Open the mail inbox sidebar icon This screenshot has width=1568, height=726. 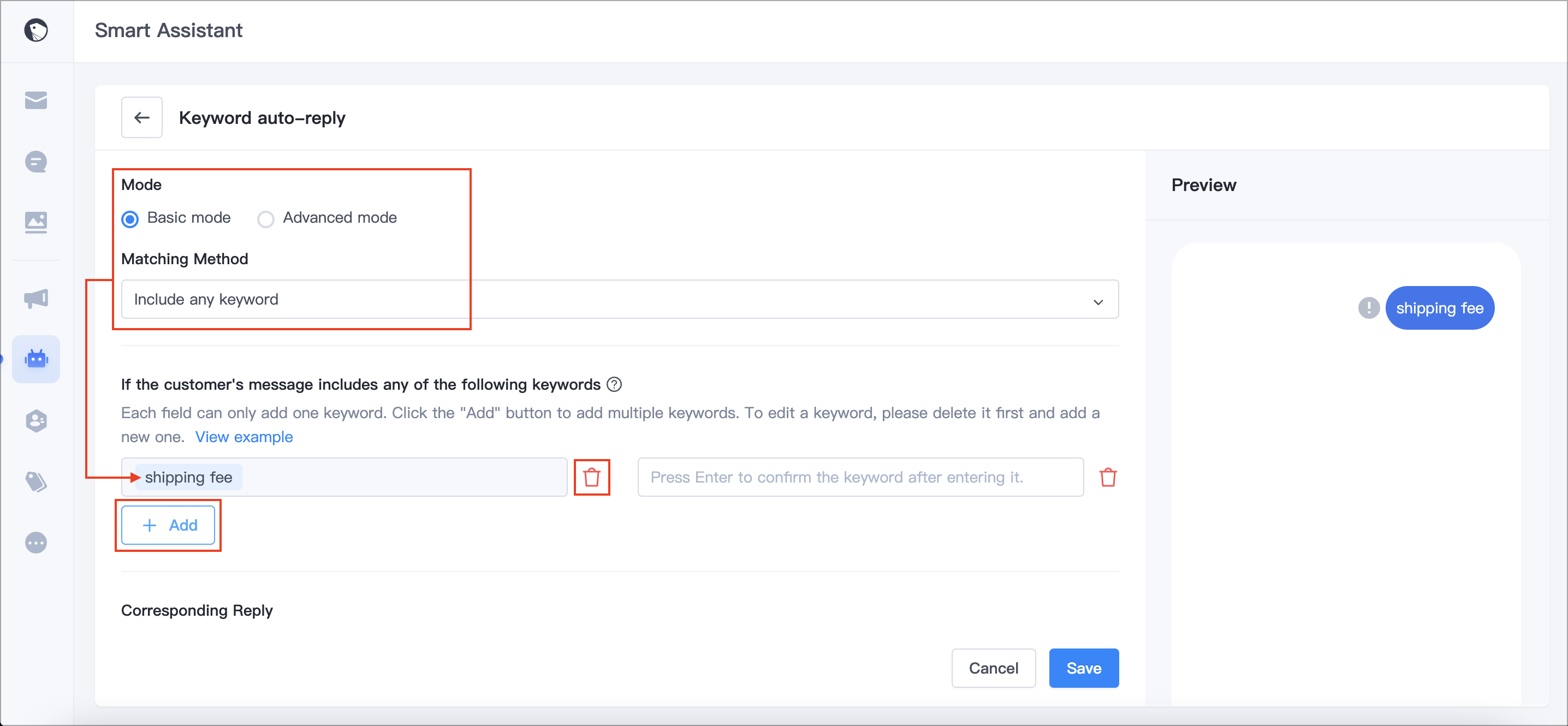(x=36, y=100)
